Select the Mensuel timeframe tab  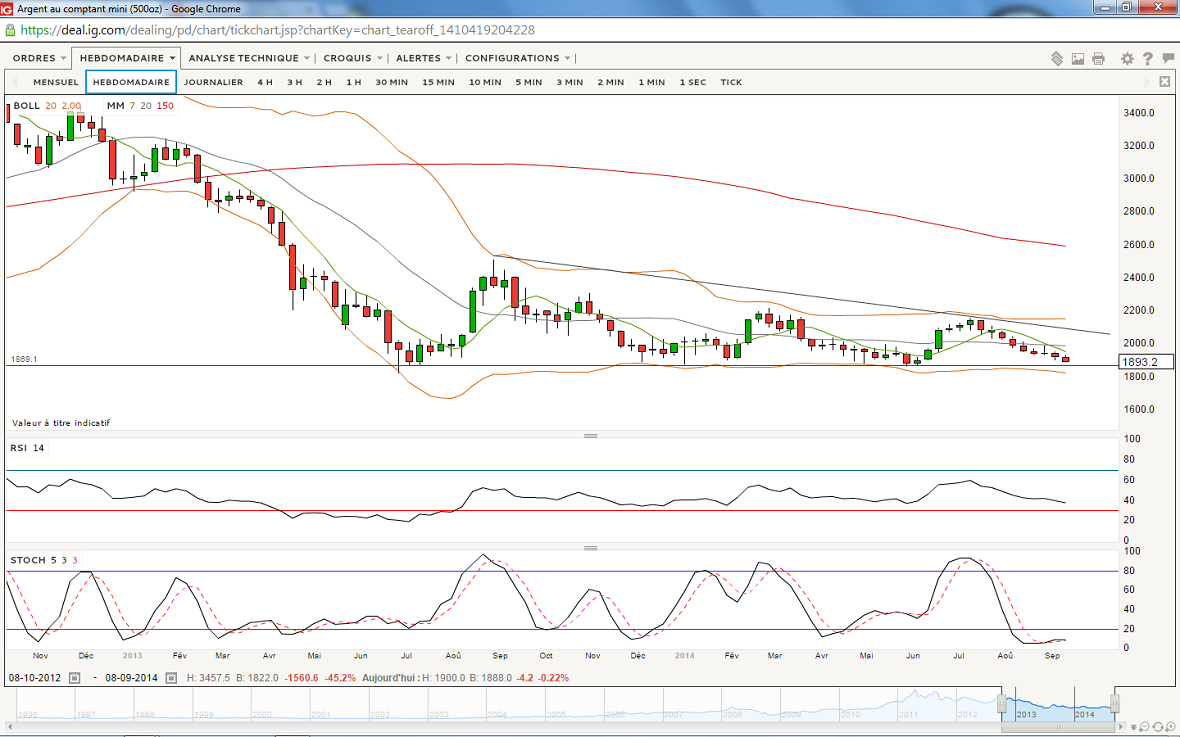(x=55, y=82)
